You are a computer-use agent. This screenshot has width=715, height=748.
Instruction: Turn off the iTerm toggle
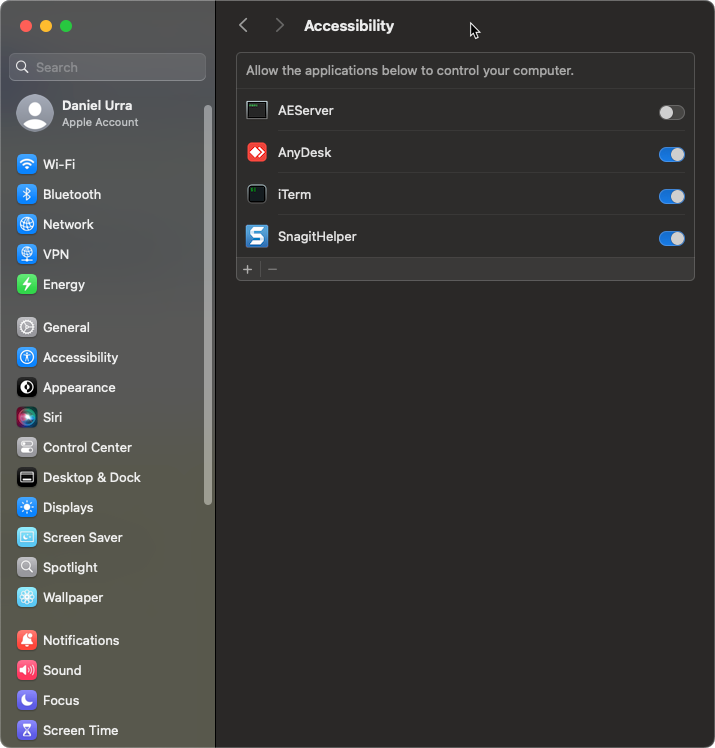pyautogui.click(x=672, y=197)
